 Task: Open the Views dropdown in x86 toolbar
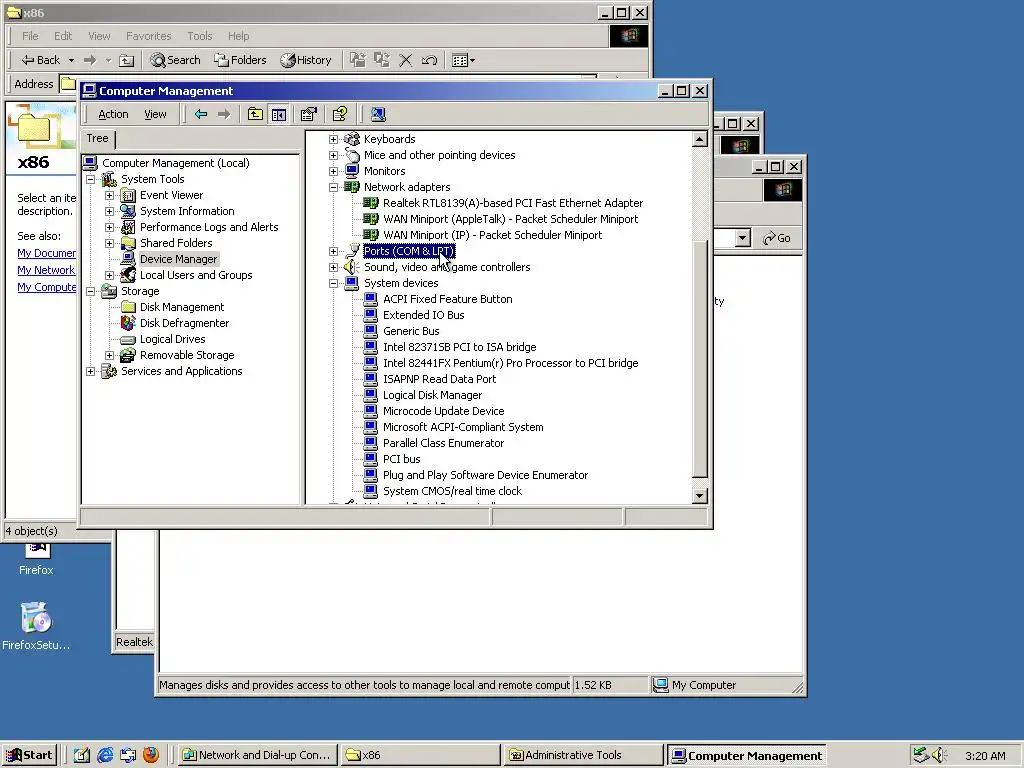click(463, 60)
